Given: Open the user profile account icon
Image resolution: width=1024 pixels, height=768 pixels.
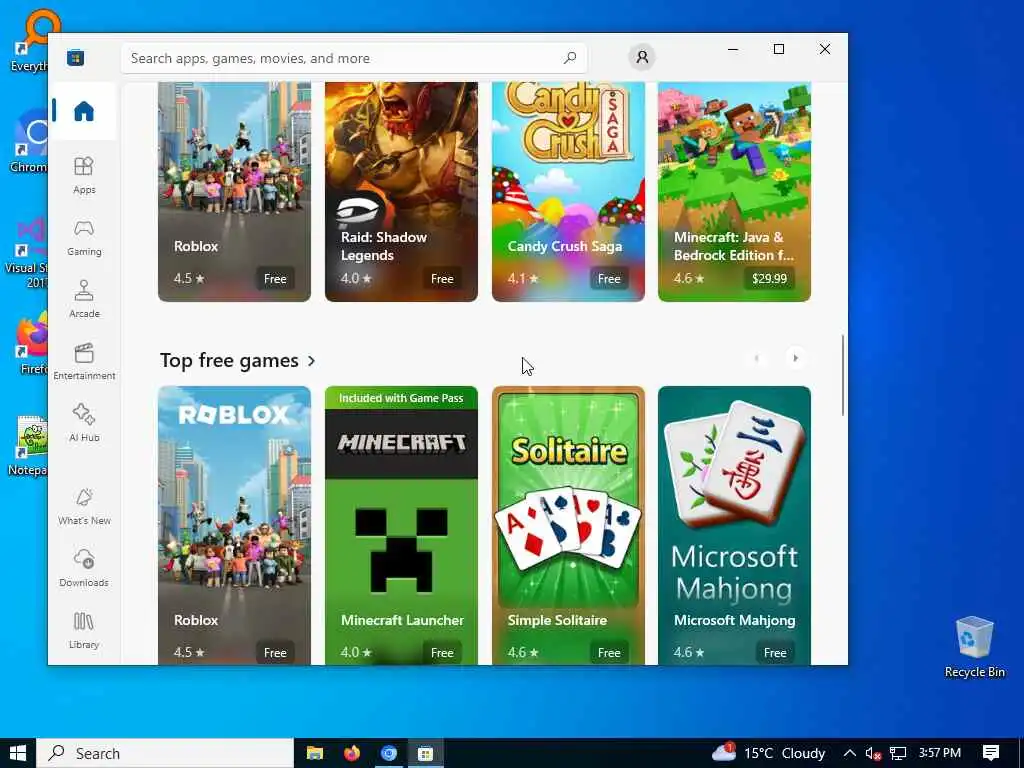Looking at the screenshot, I should coord(642,57).
